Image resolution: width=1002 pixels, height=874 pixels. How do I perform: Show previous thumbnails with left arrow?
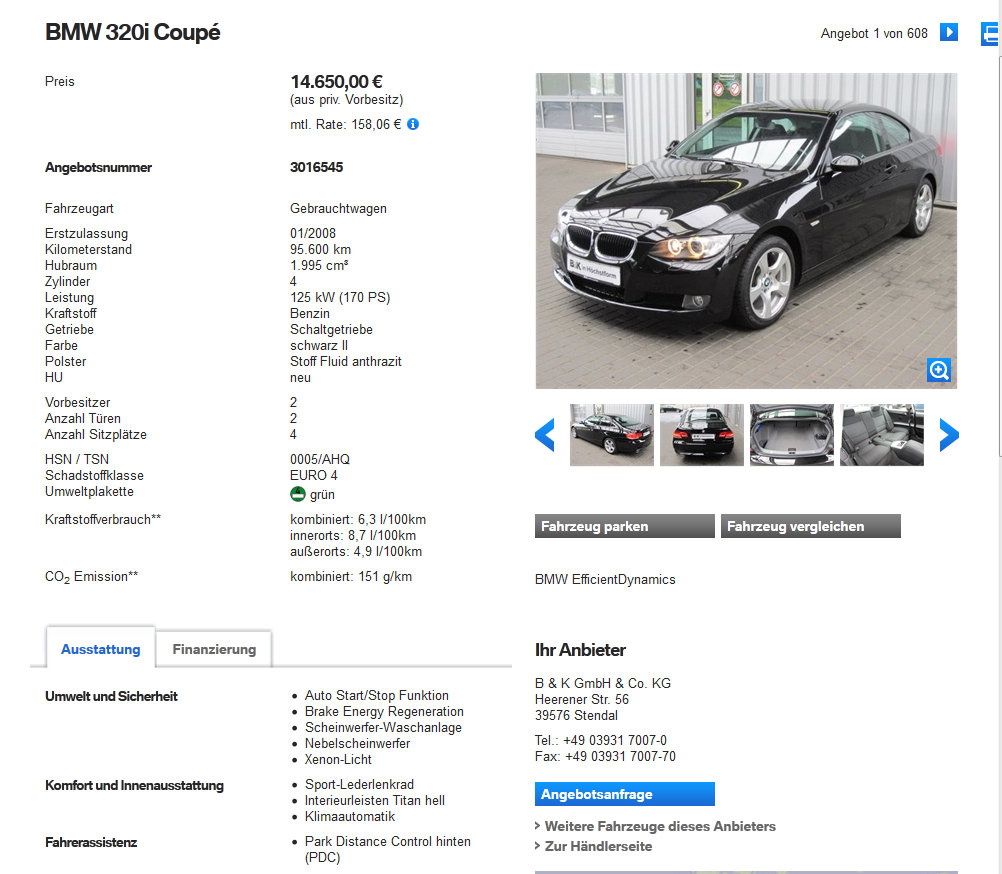tap(545, 435)
